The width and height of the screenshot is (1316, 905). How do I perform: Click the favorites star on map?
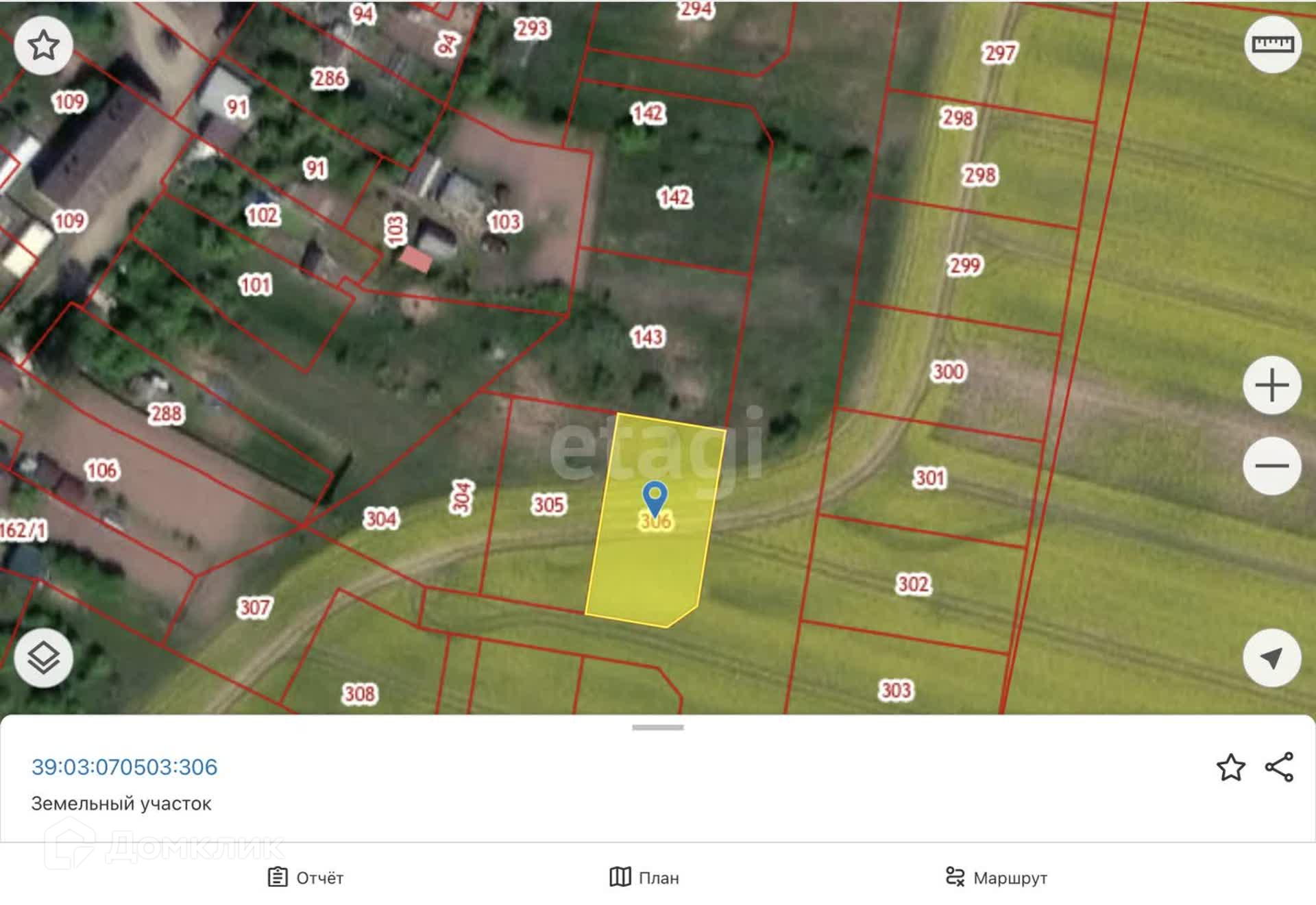click(x=43, y=45)
